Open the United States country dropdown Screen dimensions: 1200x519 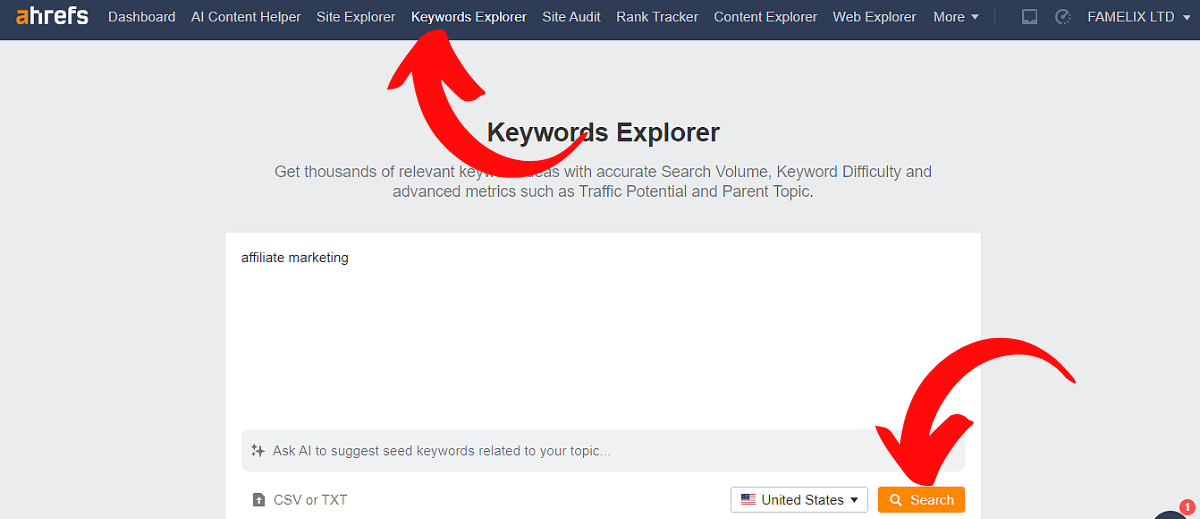click(799, 500)
